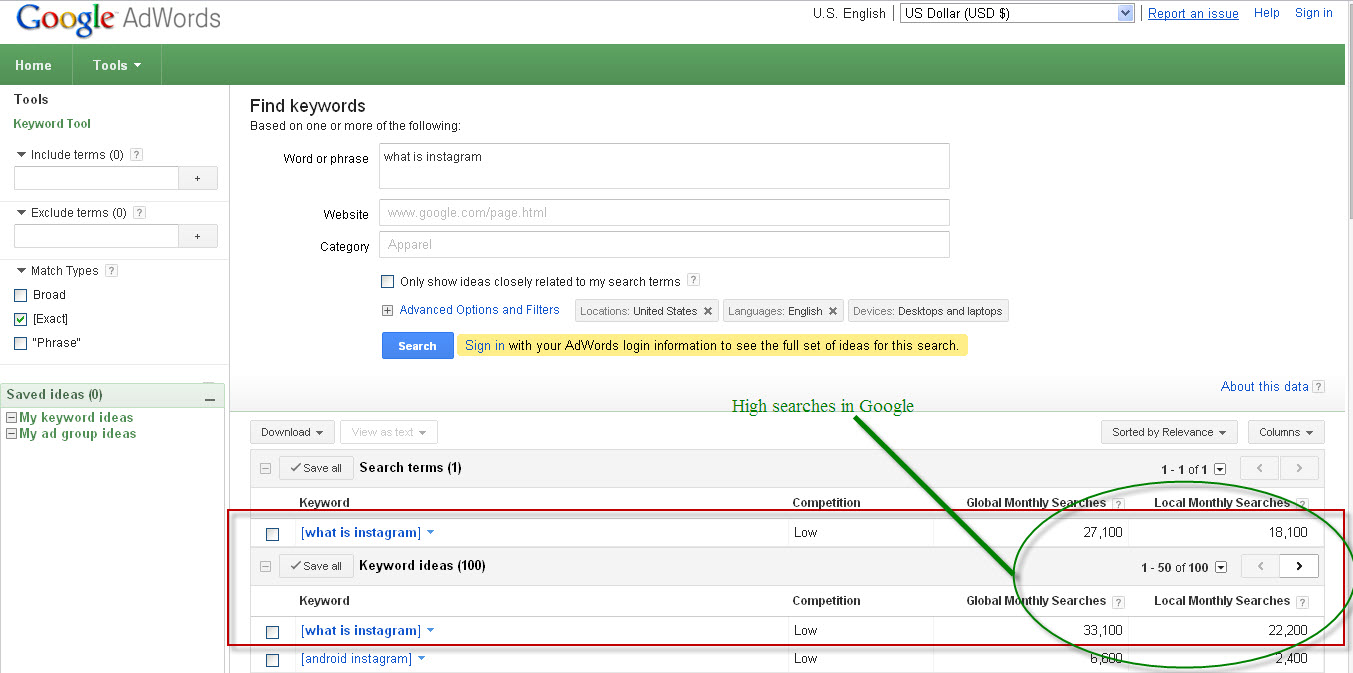Click the Exclude terms text field

[x=96, y=236]
